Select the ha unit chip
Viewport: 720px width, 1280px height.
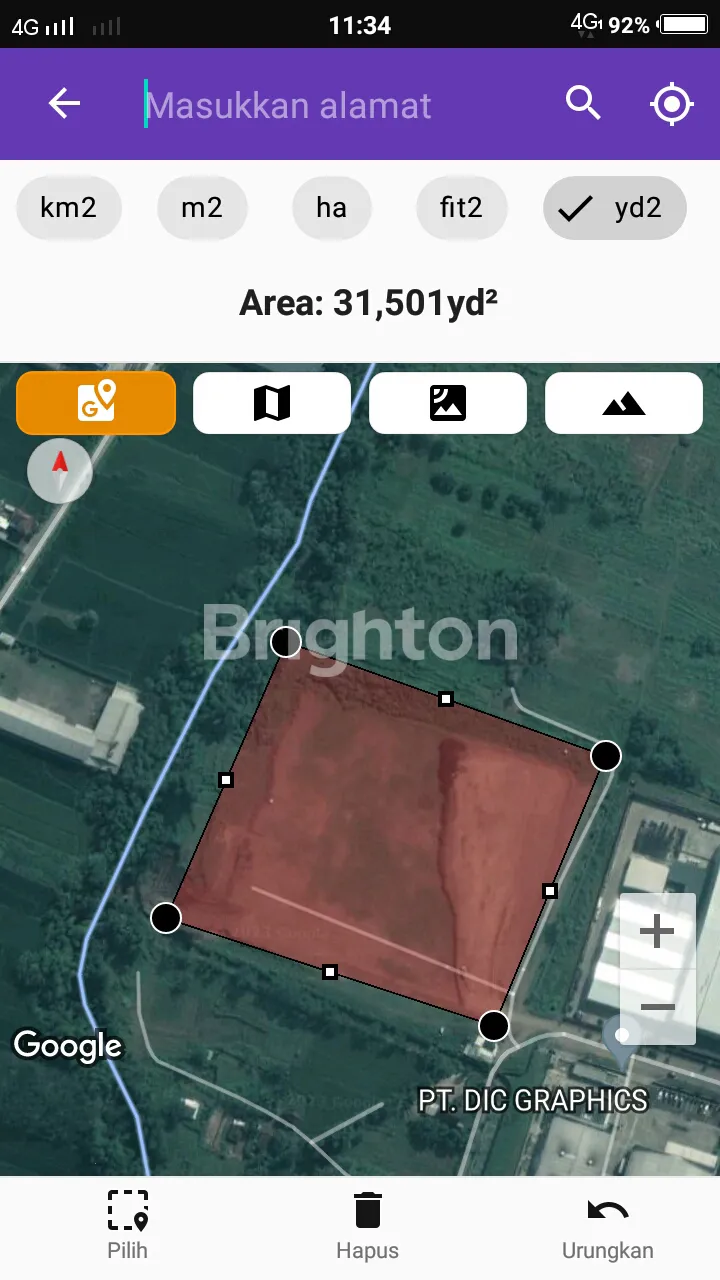(331, 208)
